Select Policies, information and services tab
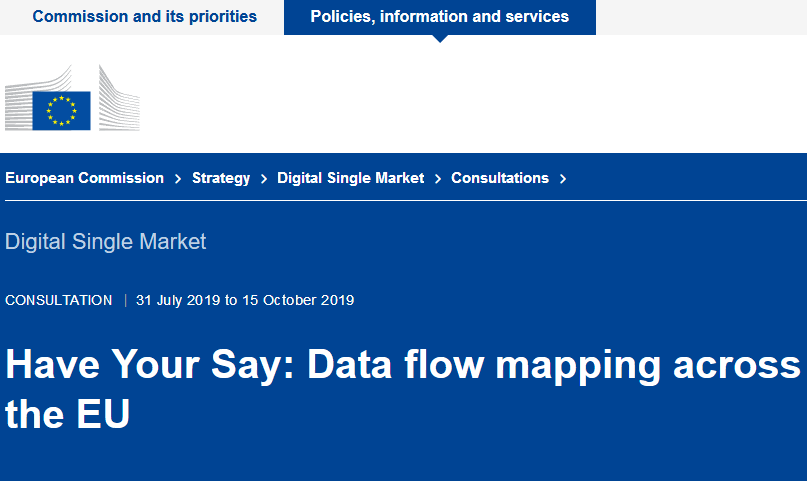Screen dimensions: 807x481 (x=440, y=17)
